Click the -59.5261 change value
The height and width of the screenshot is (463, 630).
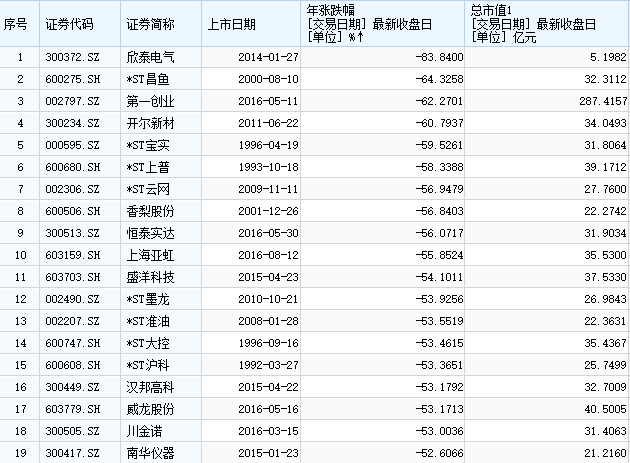(440, 145)
